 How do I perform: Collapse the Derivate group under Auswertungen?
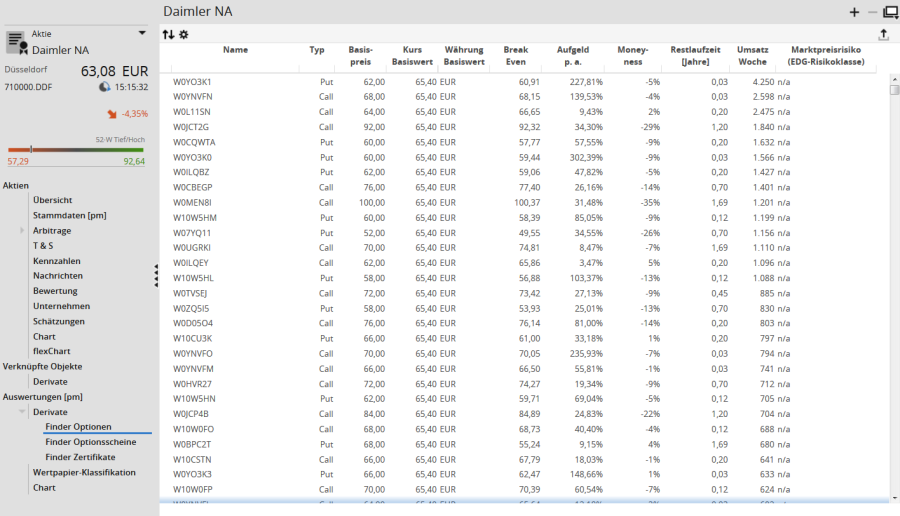tap(22, 412)
